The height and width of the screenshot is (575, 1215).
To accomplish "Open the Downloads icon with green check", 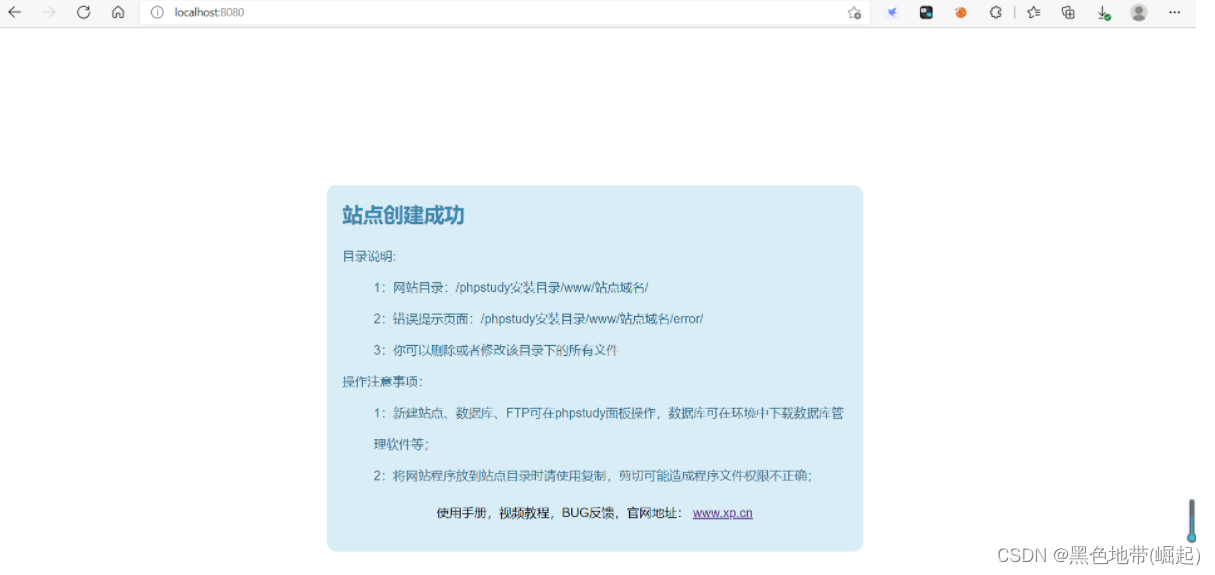I will (x=1104, y=13).
